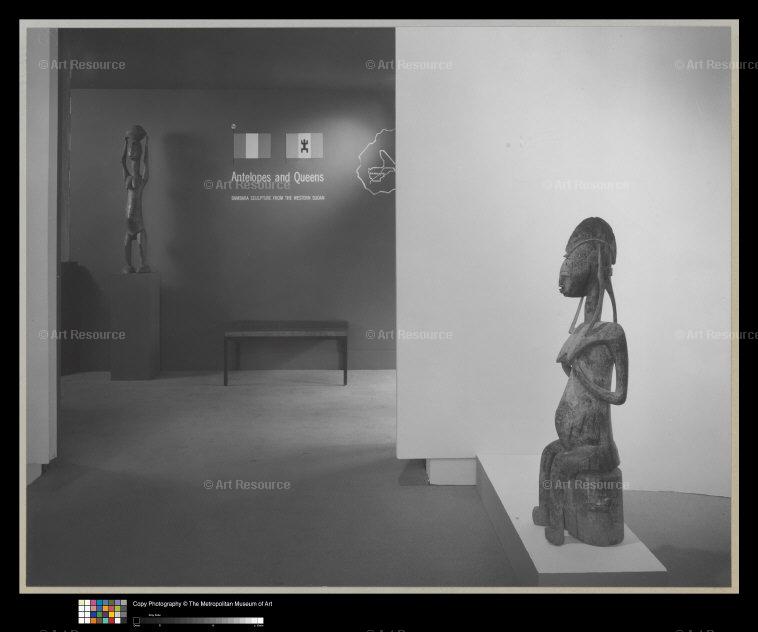Click the "Bambara Sculpture from the Western Sudan" subtitle
Viewport: 758px width, 632px height.
(278, 198)
